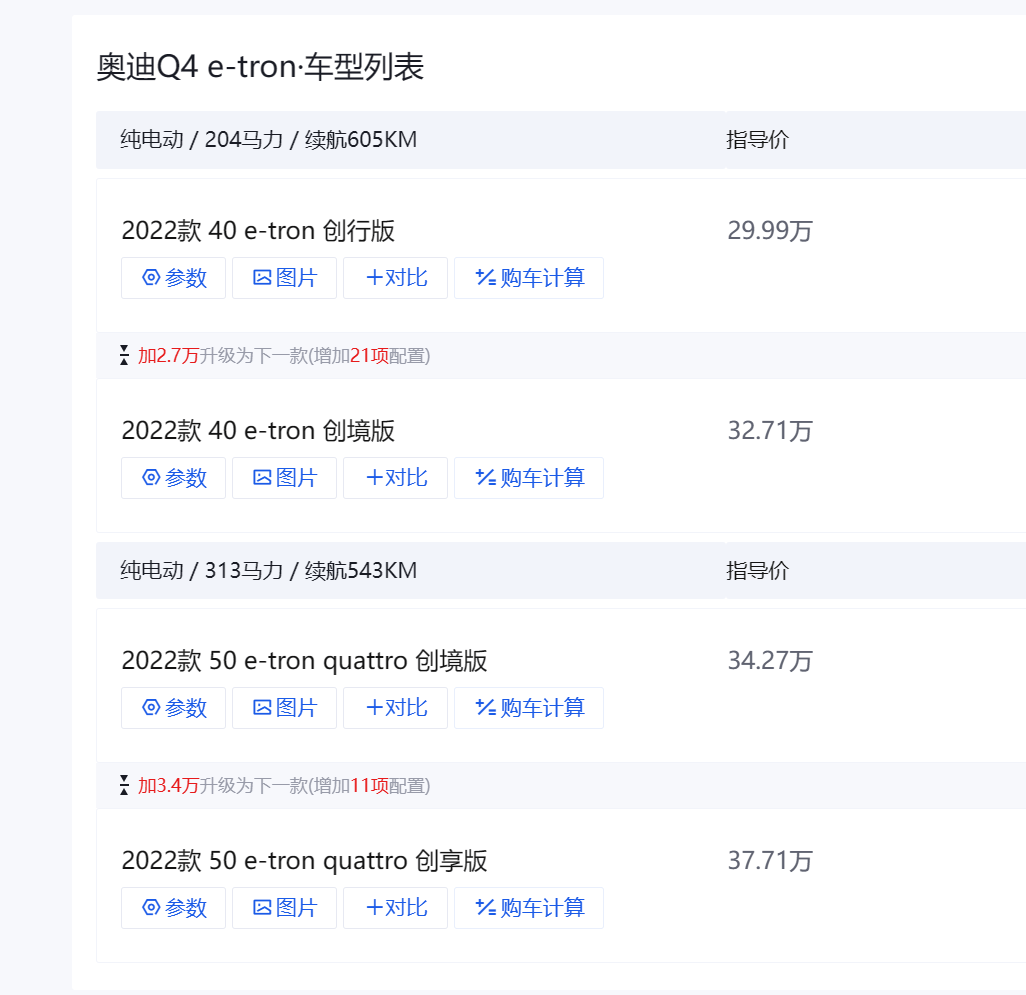This screenshot has width=1026, height=995.
Task: View 图片 of 50 e-tron quattro 创境版
Action: coord(285,708)
